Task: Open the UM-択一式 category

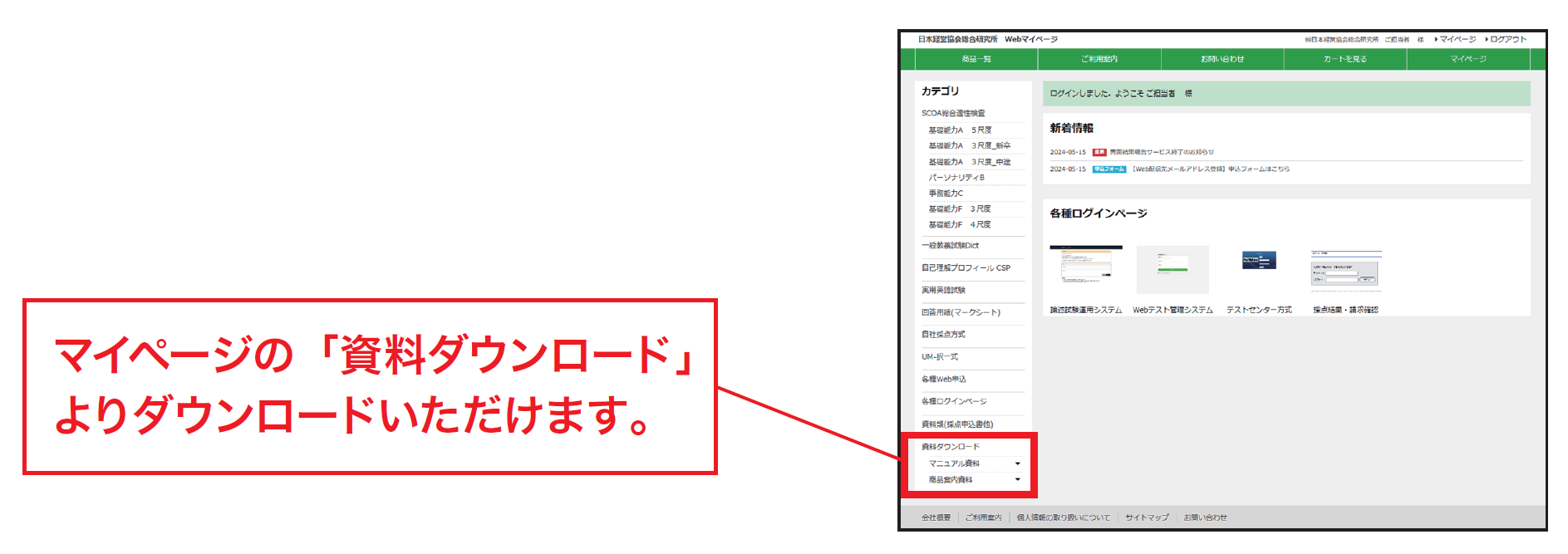Action: [x=940, y=357]
